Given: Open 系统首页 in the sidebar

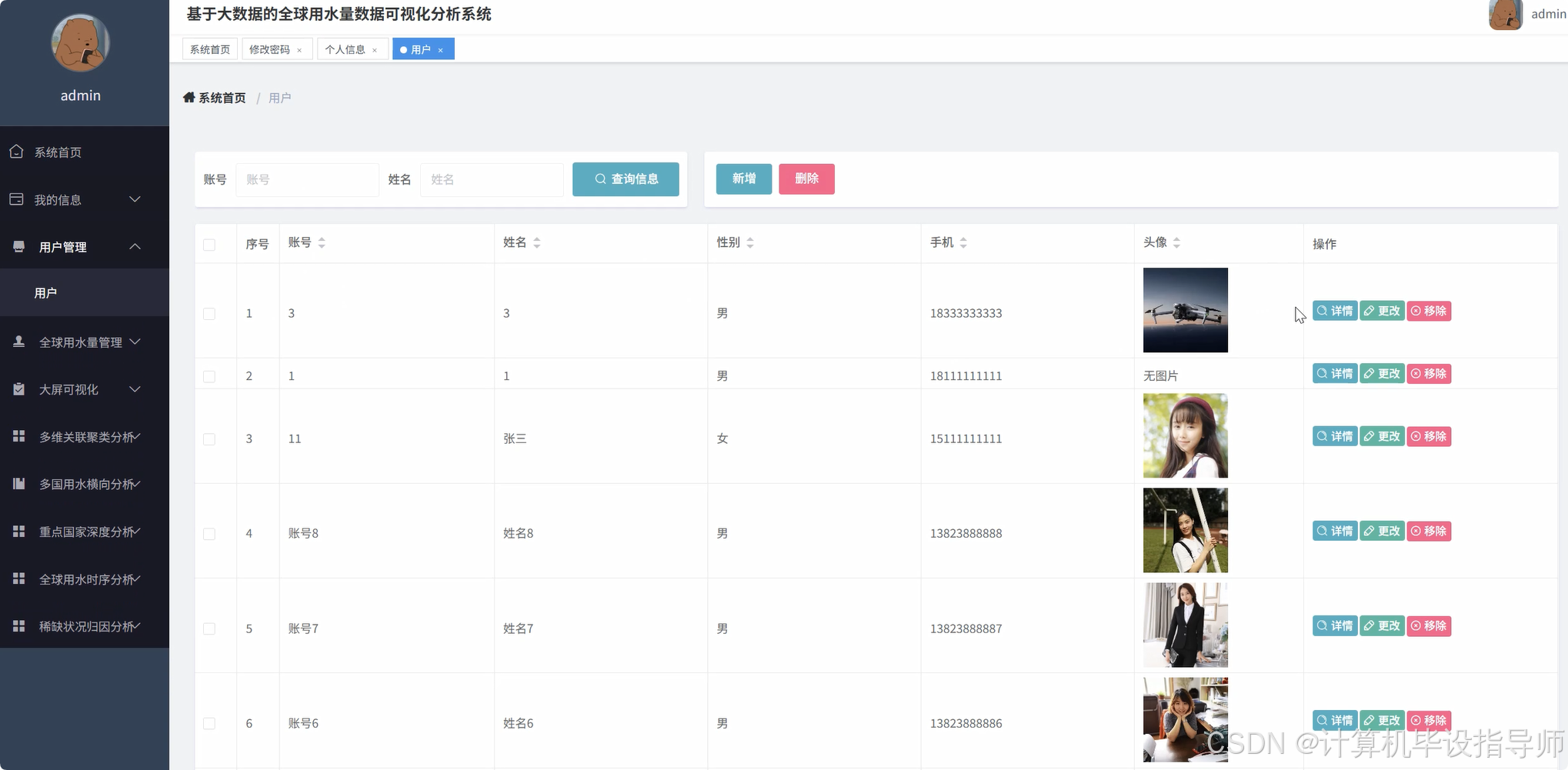Looking at the screenshot, I should pos(85,152).
